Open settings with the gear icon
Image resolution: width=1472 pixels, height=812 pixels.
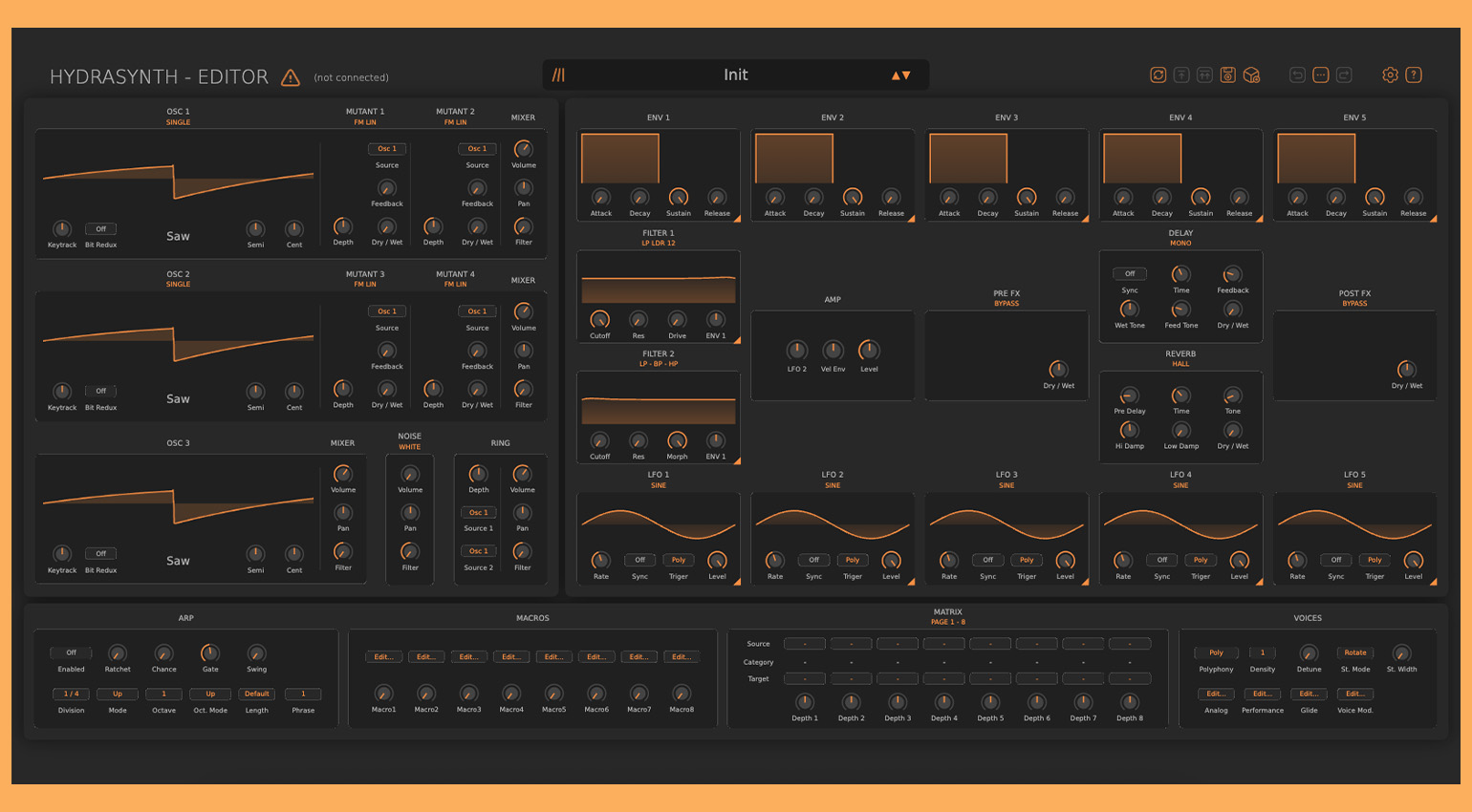(1391, 75)
